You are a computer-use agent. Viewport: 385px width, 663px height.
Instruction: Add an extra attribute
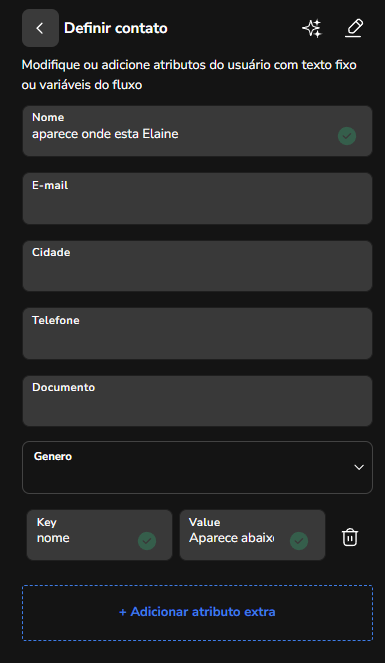pos(197,613)
